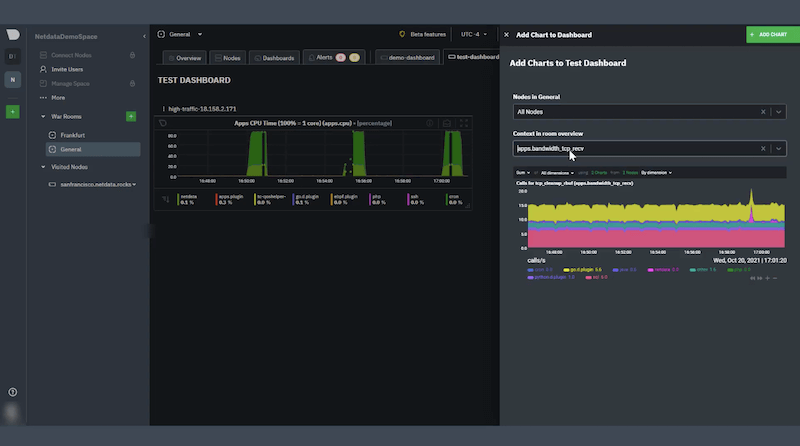This screenshot has width=800, height=446.
Task: Clear the All Nodes selection
Action: point(763,112)
